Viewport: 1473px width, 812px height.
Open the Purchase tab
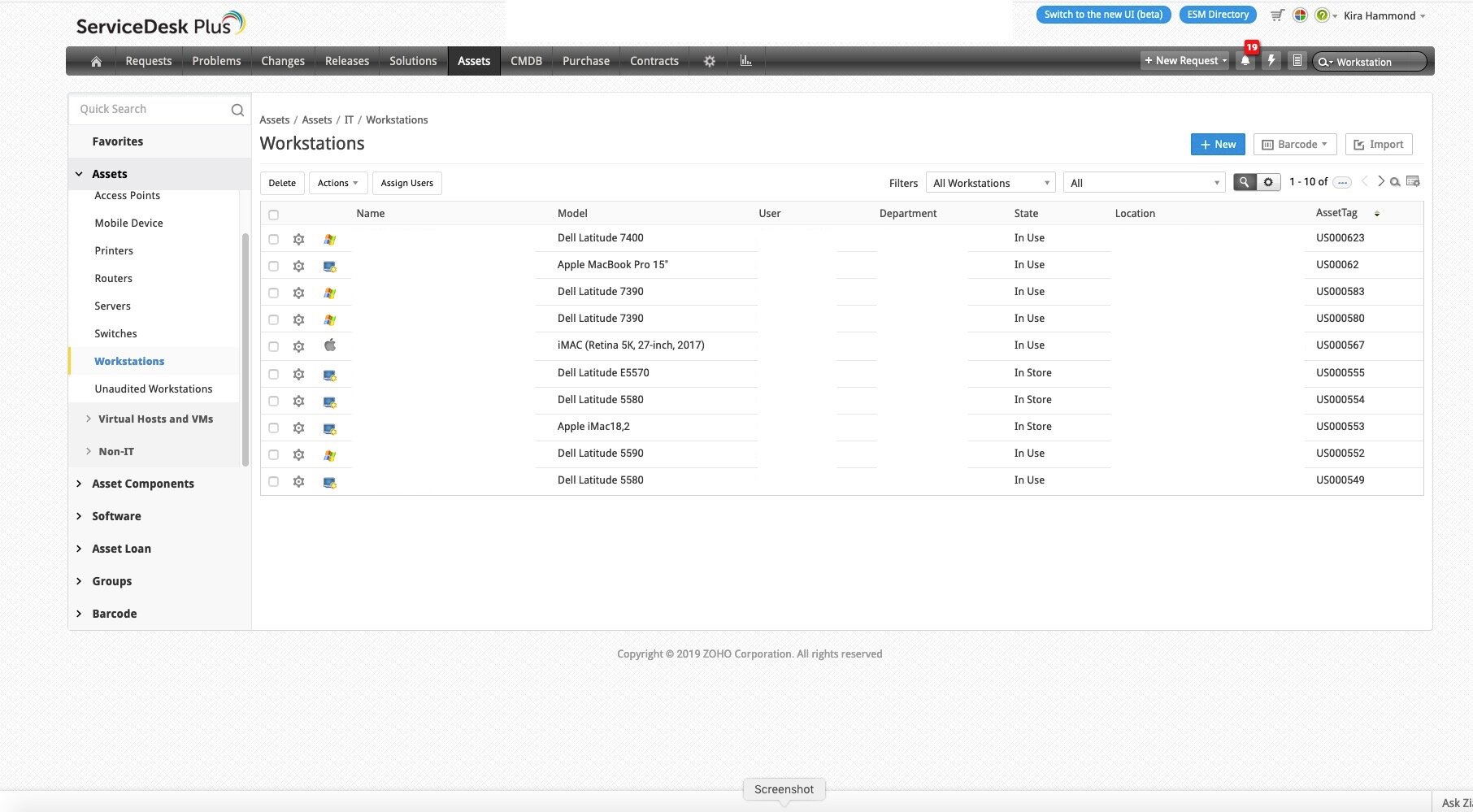(586, 61)
